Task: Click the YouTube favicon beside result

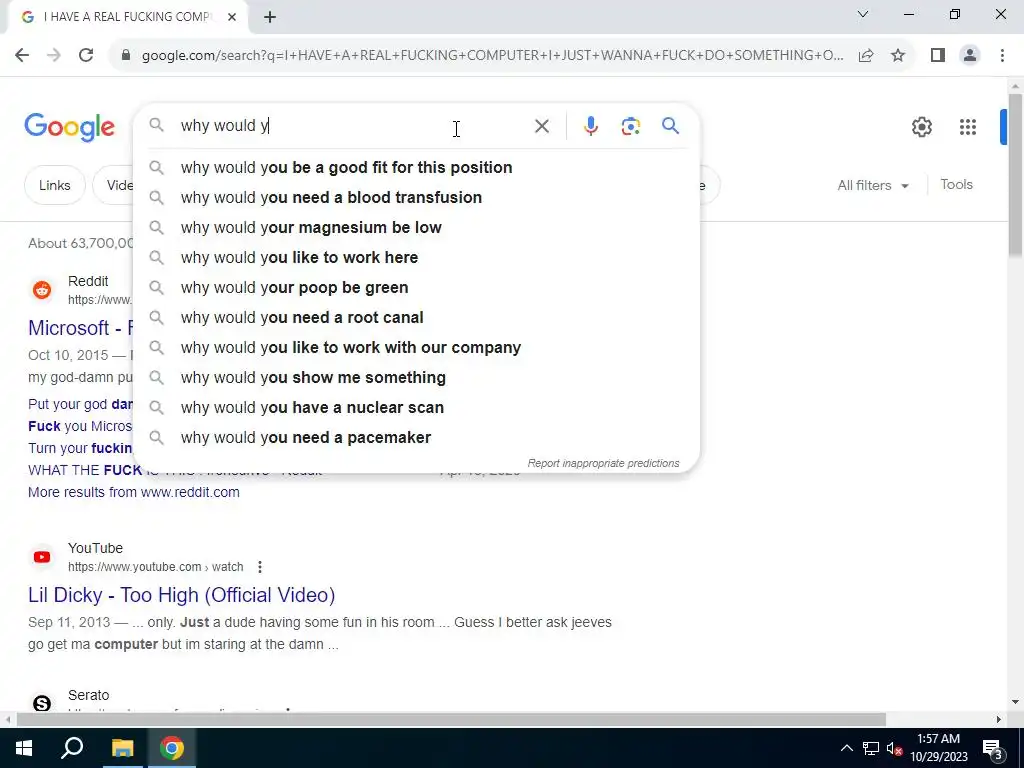Action: tap(42, 557)
